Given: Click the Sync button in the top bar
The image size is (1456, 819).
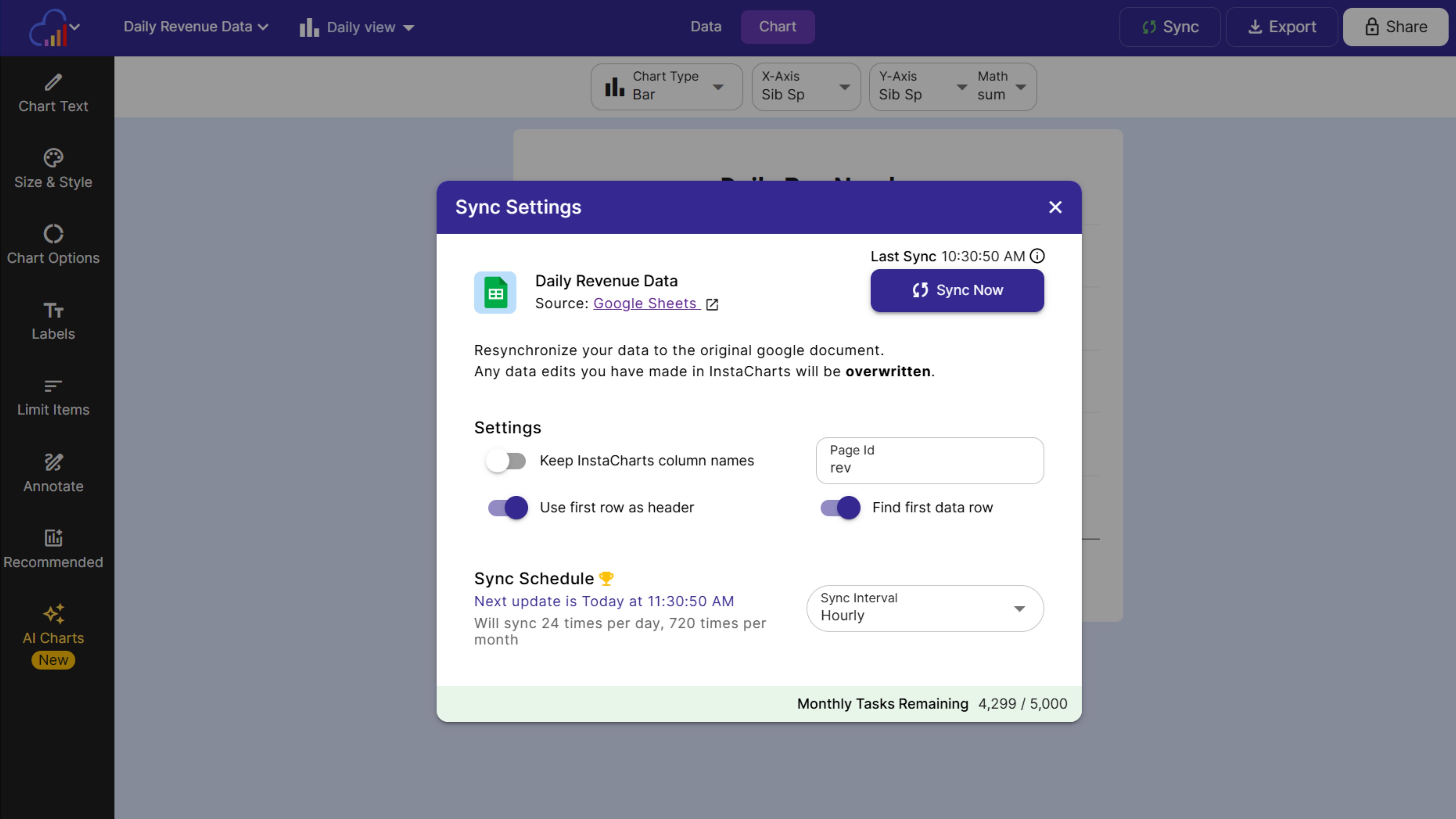Looking at the screenshot, I should click(x=1169, y=27).
